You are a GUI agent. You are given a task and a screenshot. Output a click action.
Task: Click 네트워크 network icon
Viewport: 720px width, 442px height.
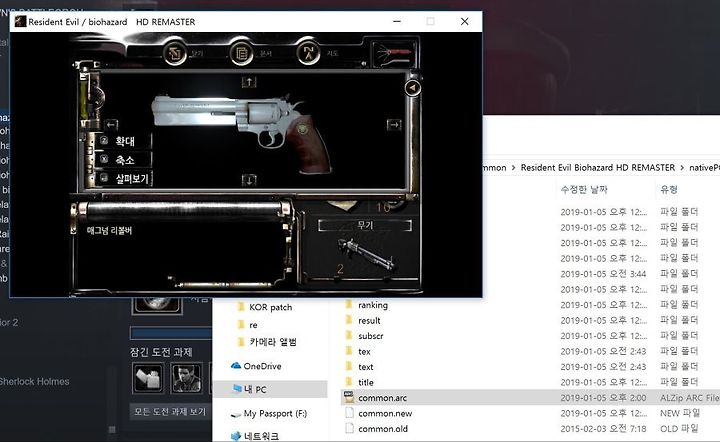(x=236, y=436)
